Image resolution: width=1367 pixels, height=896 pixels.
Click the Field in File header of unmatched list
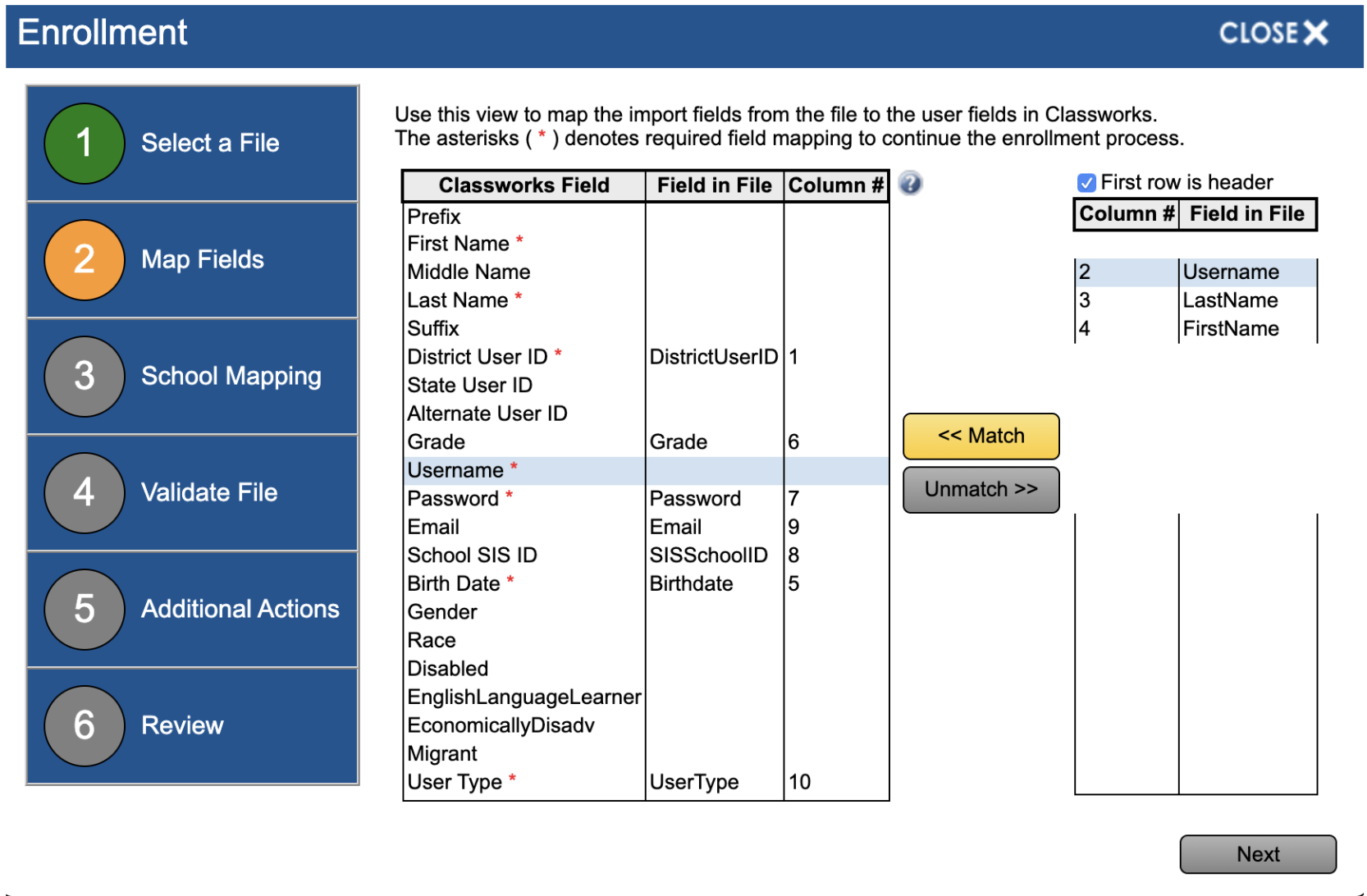1247,214
